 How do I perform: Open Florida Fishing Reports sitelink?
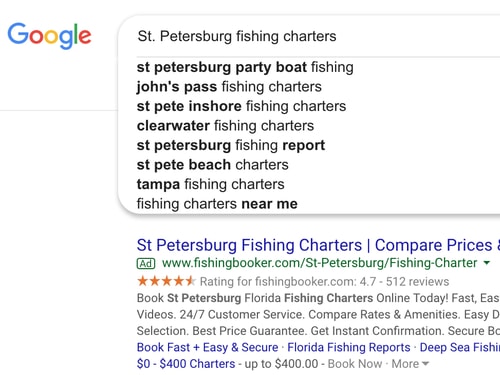click(349, 347)
